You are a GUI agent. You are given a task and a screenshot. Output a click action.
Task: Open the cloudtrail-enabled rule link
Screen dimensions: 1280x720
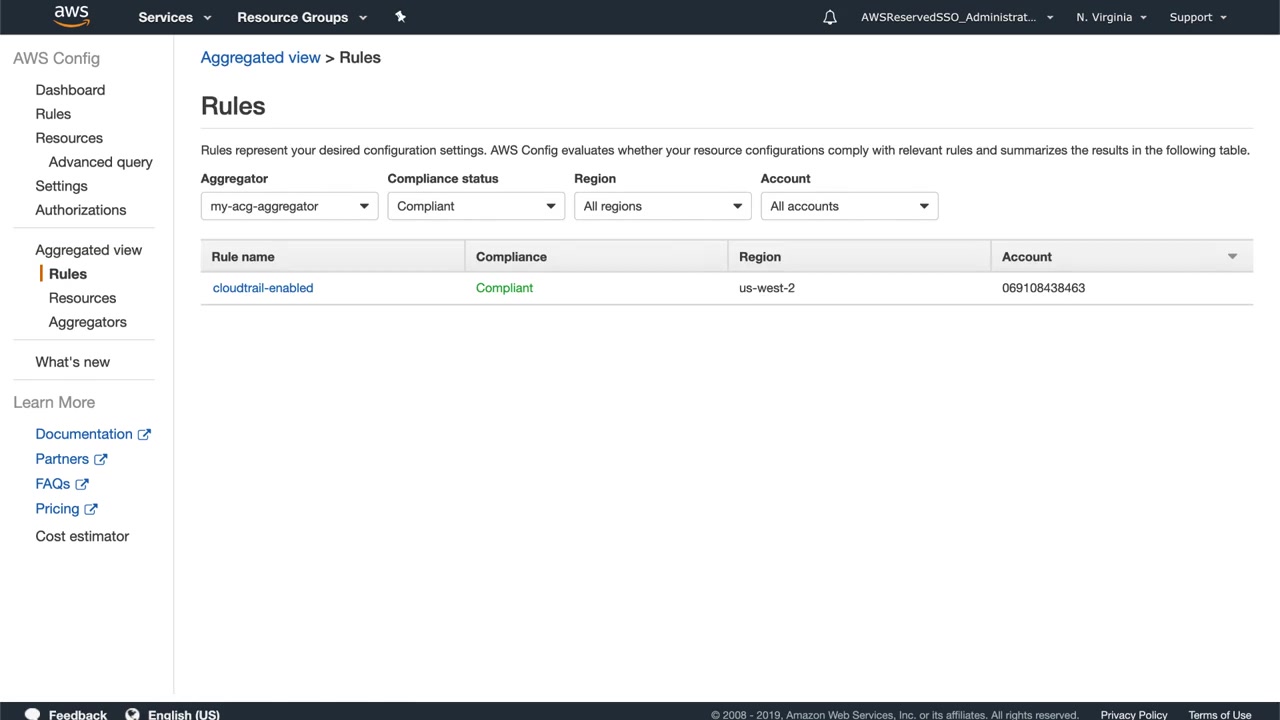263,288
